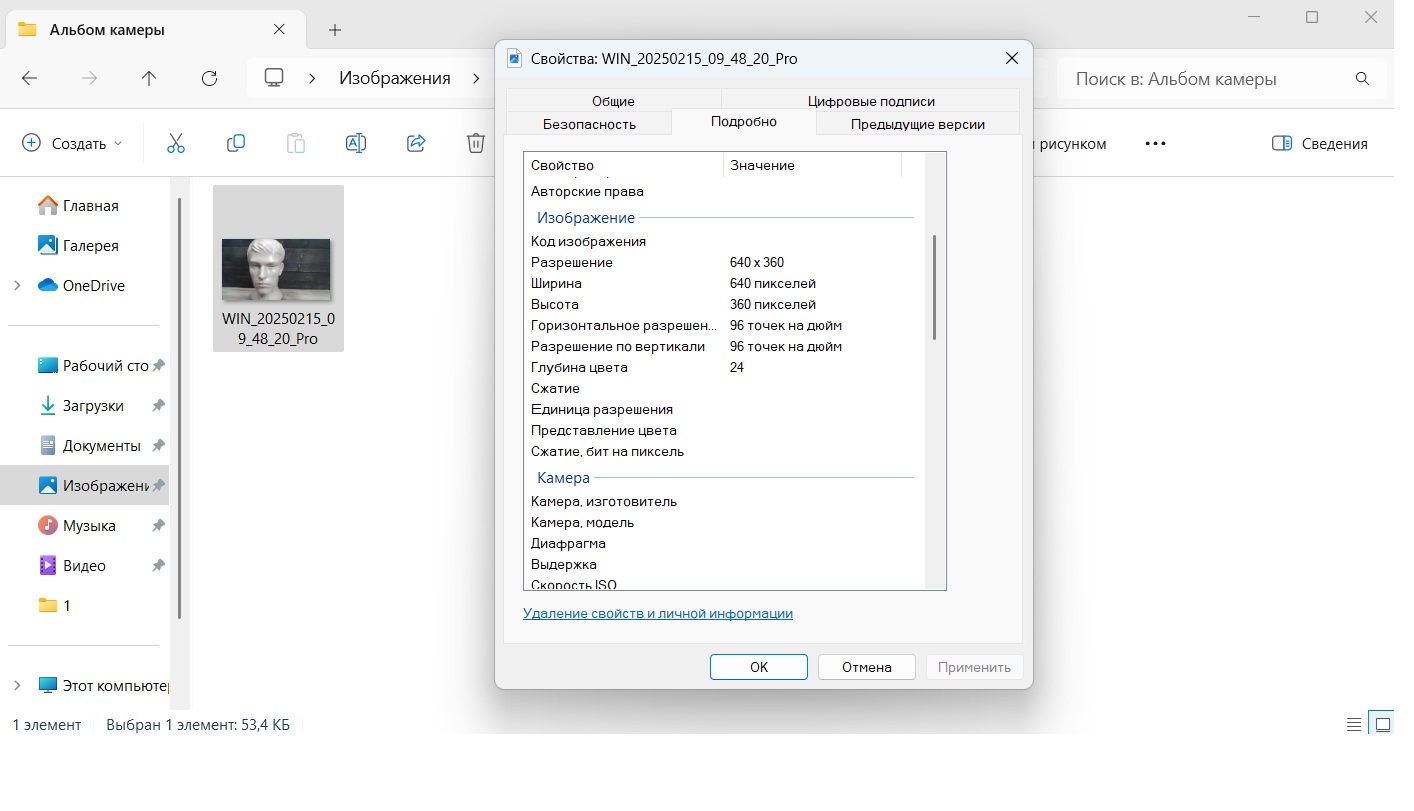
Task: Click the Paste clipboard icon
Action: pyautogui.click(x=296, y=143)
